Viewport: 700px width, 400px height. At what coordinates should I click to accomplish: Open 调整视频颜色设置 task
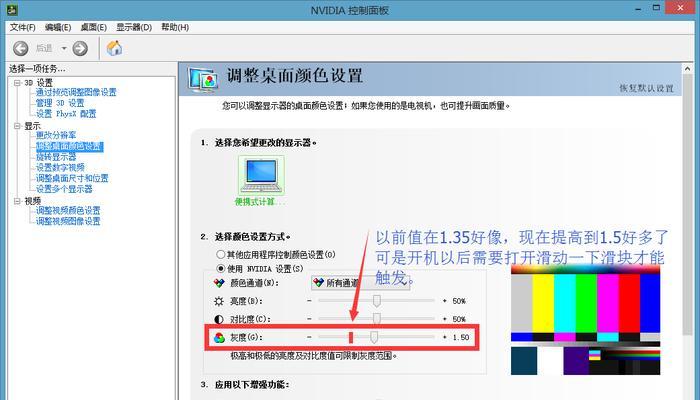point(68,210)
